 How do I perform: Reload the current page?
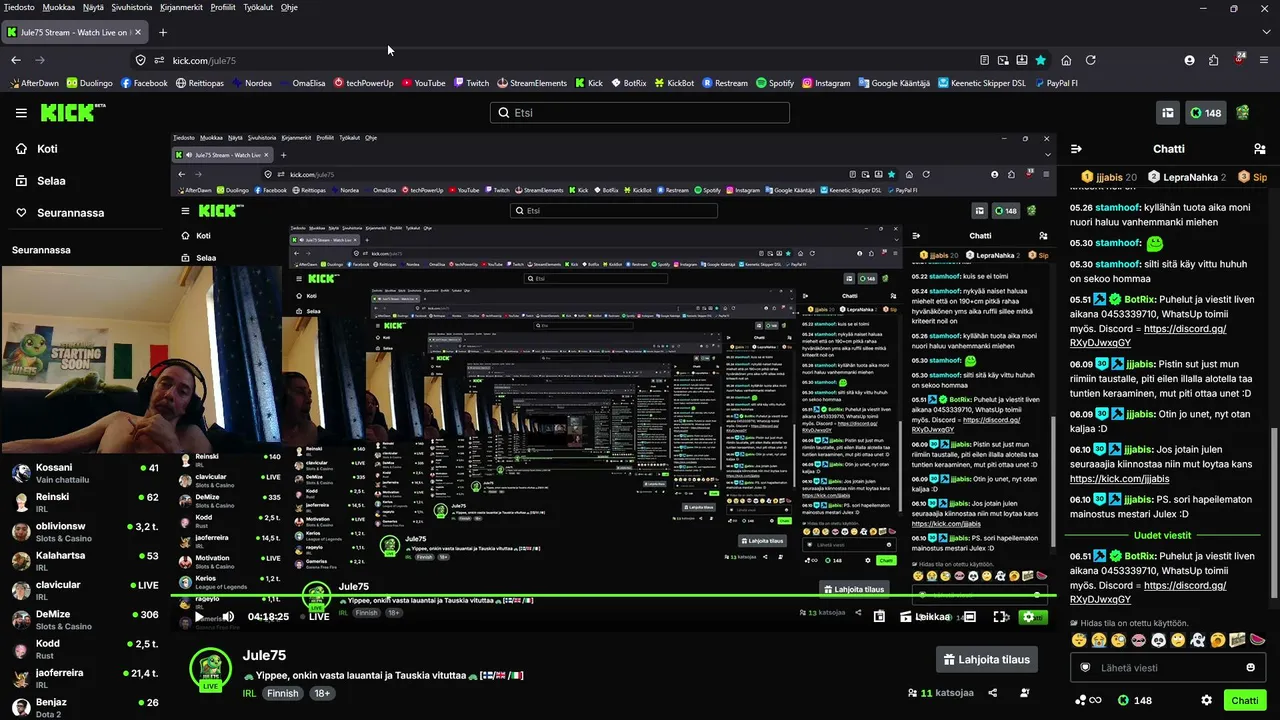coord(1091,60)
